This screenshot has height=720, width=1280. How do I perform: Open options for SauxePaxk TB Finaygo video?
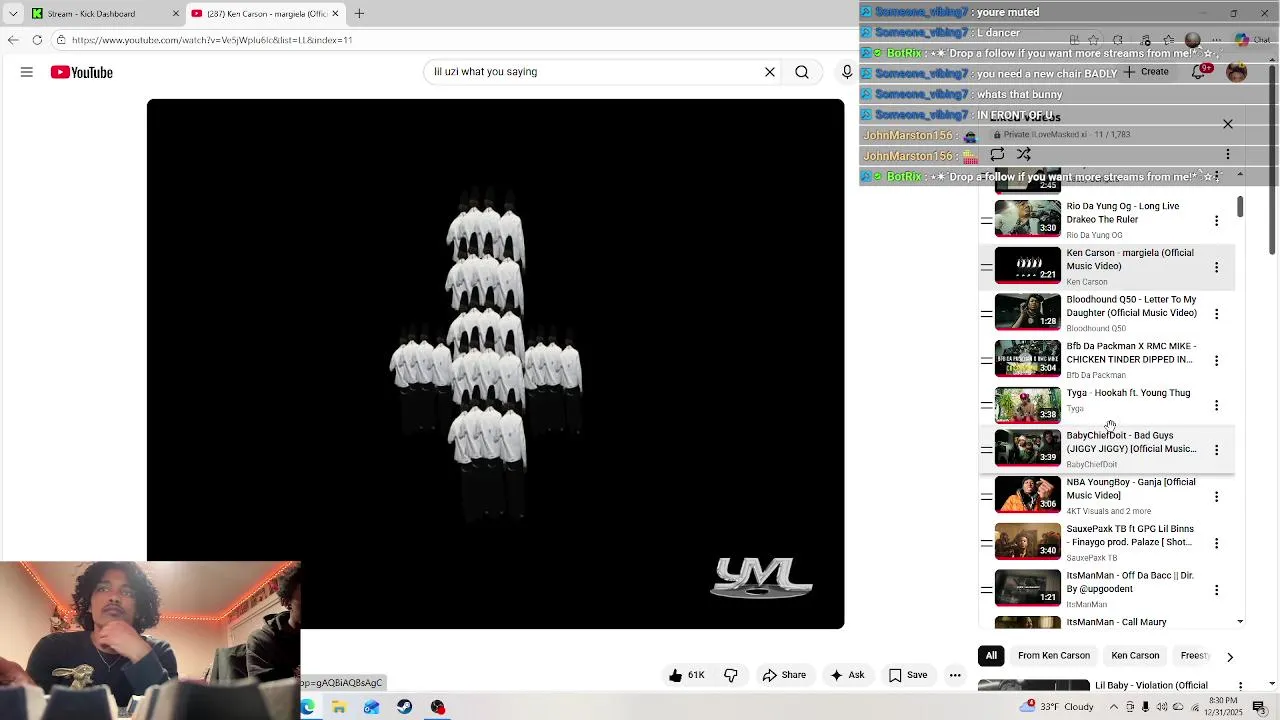tap(1217, 543)
